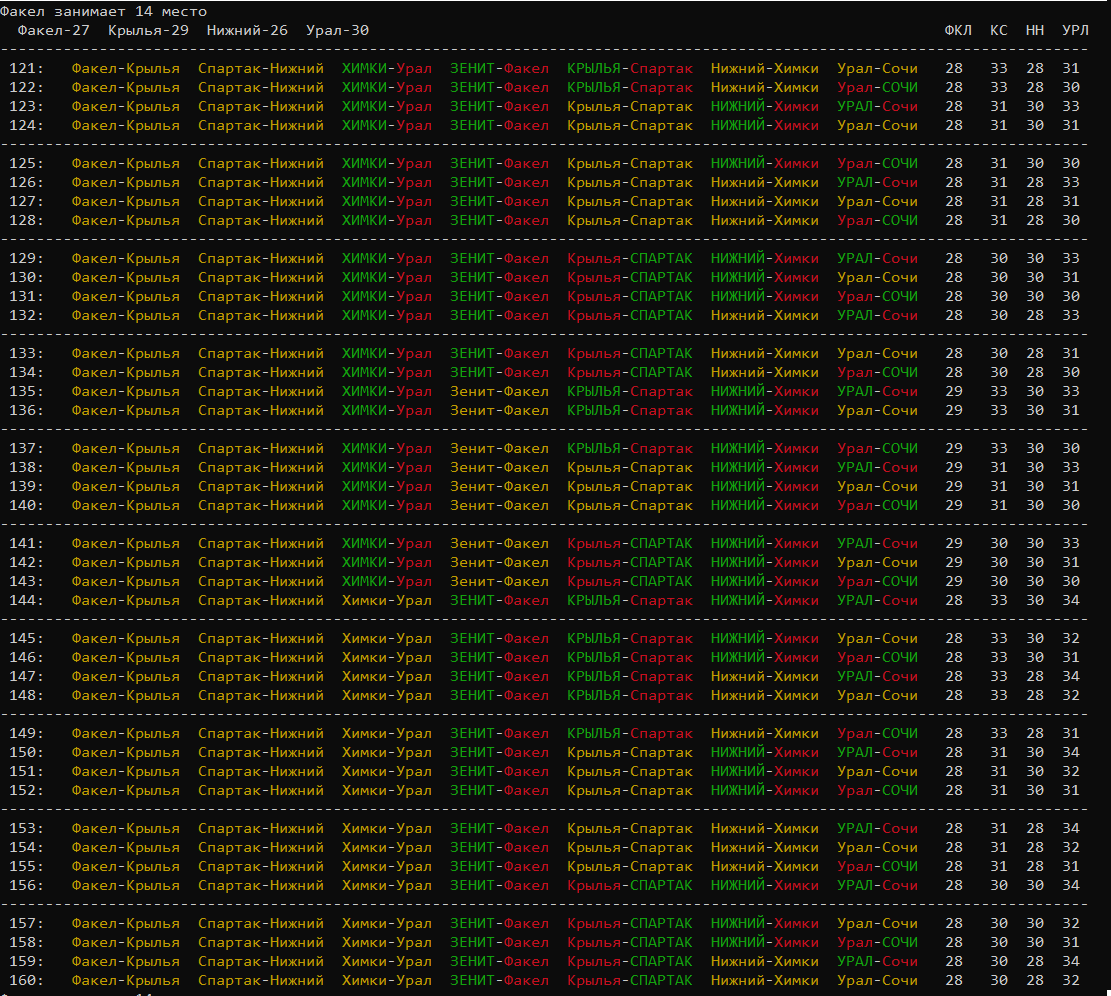
Task: Click row number "141:"
Action: point(26,543)
